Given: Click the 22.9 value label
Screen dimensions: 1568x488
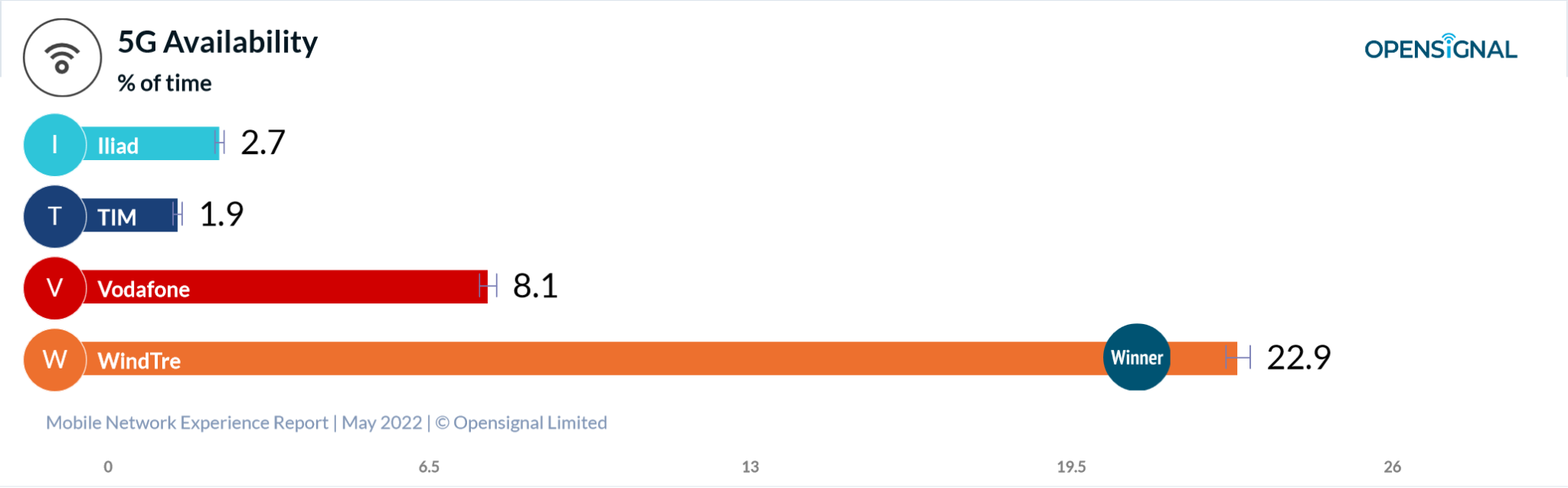Looking at the screenshot, I should [x=1298, y=357].
